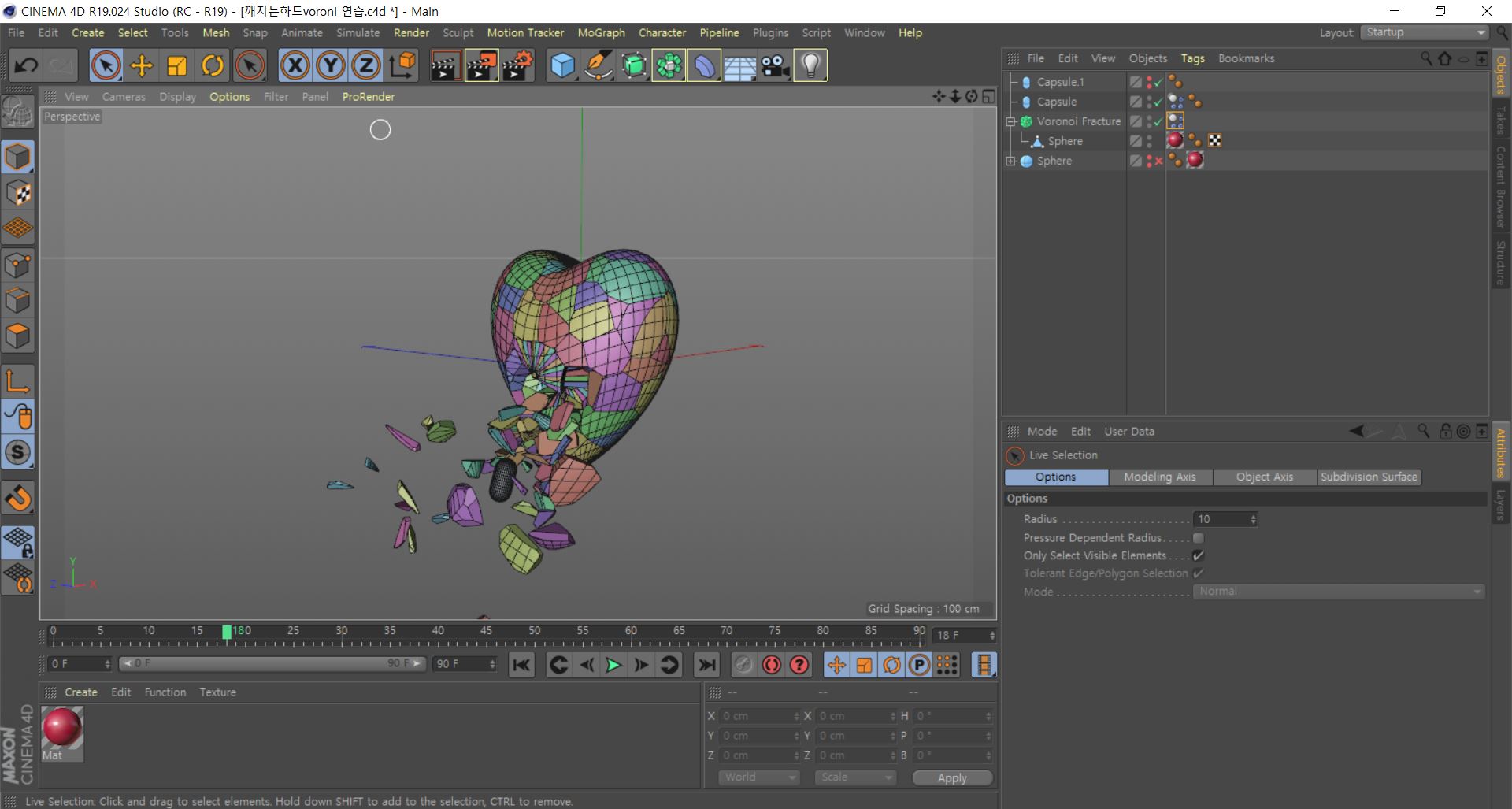The width and height of the screenshot is (1512, 809).
Task: Open deformer bend icon
Action: coord(704,65)
